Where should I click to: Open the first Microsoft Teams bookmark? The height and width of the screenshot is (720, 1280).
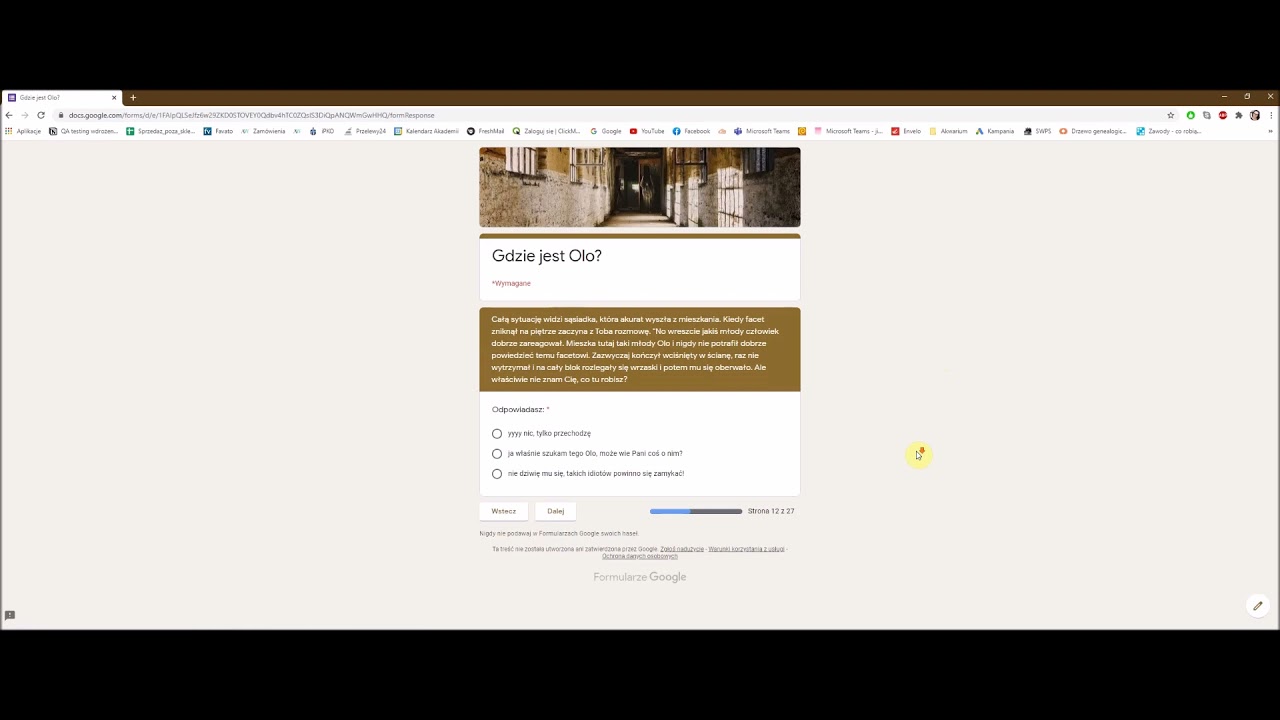click(x=762, y=131)
